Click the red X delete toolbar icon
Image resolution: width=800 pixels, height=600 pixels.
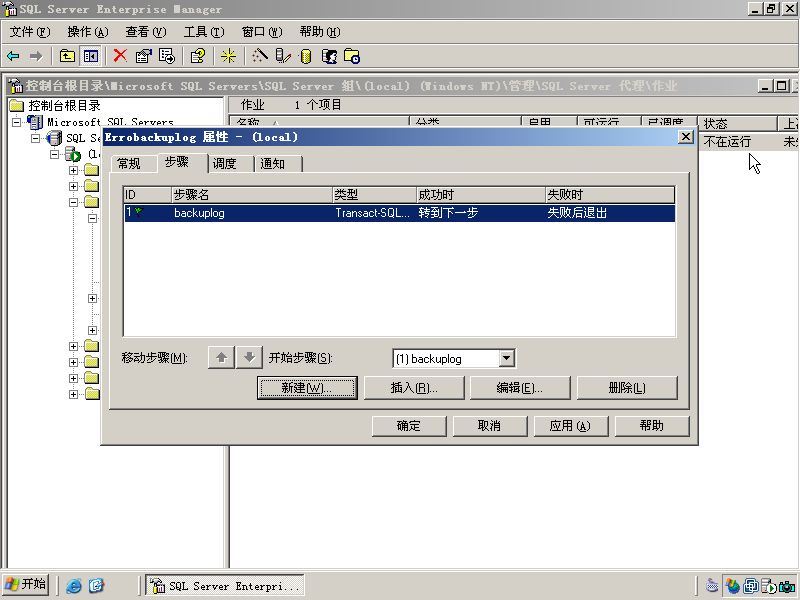120,56
